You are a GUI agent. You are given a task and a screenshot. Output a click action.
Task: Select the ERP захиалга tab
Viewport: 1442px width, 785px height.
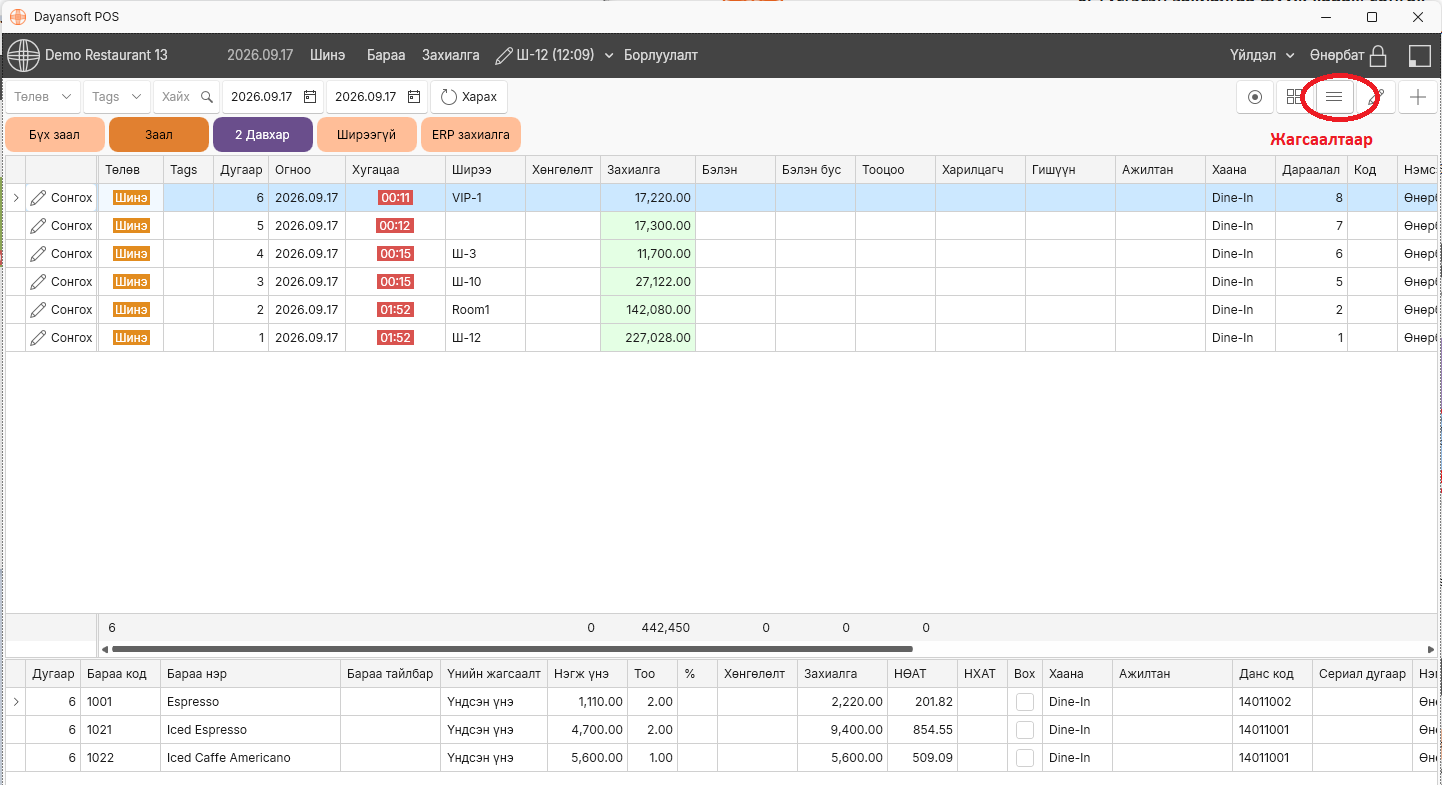pos(471,135)
